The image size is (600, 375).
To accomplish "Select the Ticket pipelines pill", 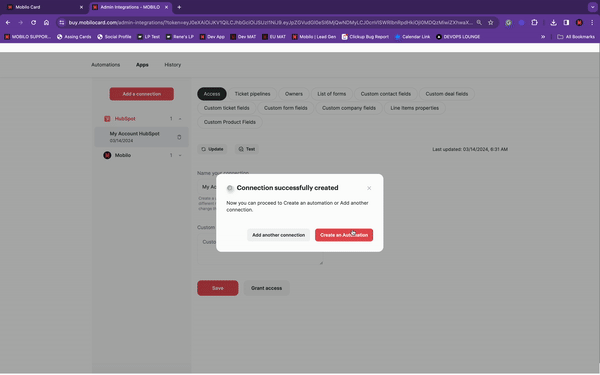I will coord(253,94).
